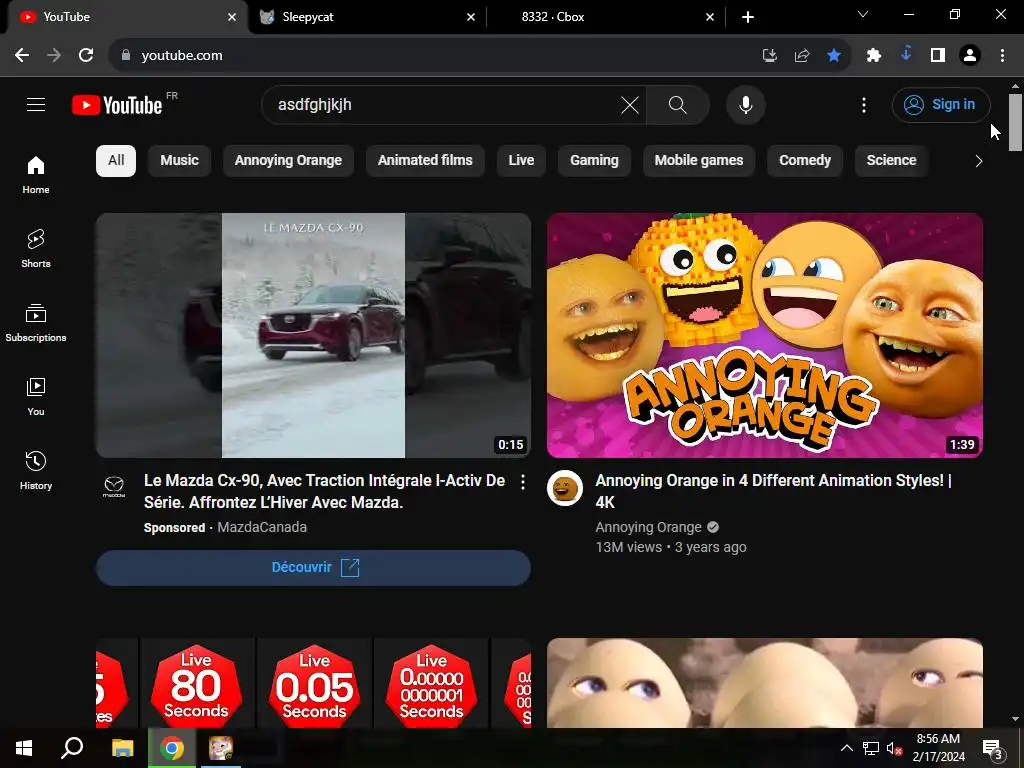Close the Sleepycat tab
This screenshot has height=768, width=1024.
471,17
